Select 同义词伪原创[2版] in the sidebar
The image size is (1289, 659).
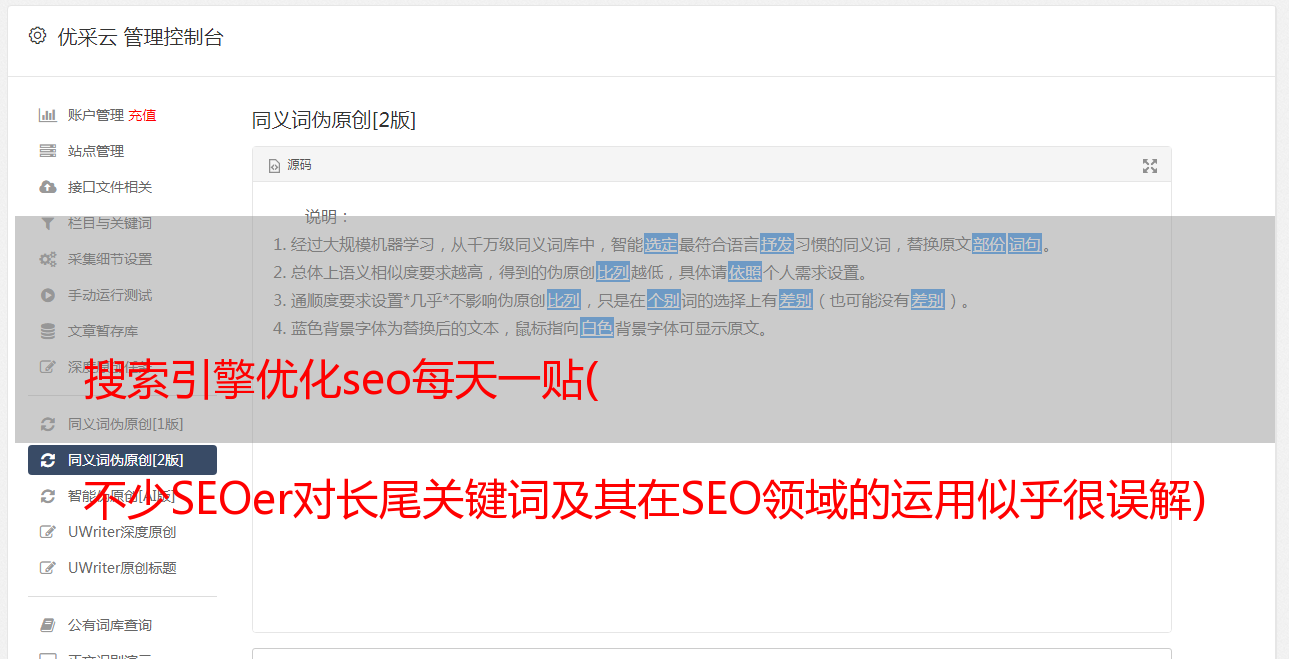click(122, 460)
